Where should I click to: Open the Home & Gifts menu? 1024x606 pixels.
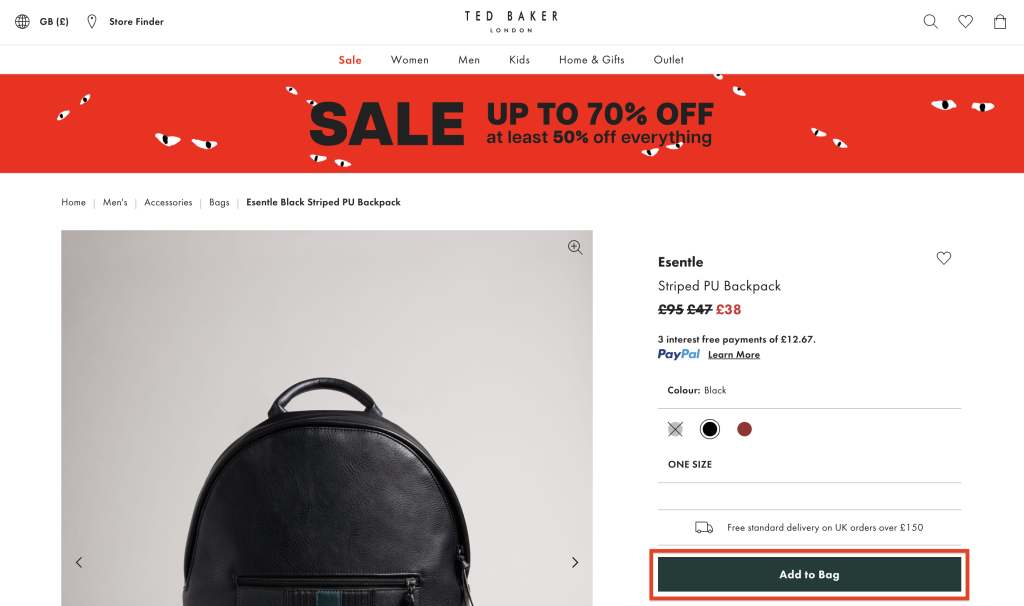click(592, 60)
